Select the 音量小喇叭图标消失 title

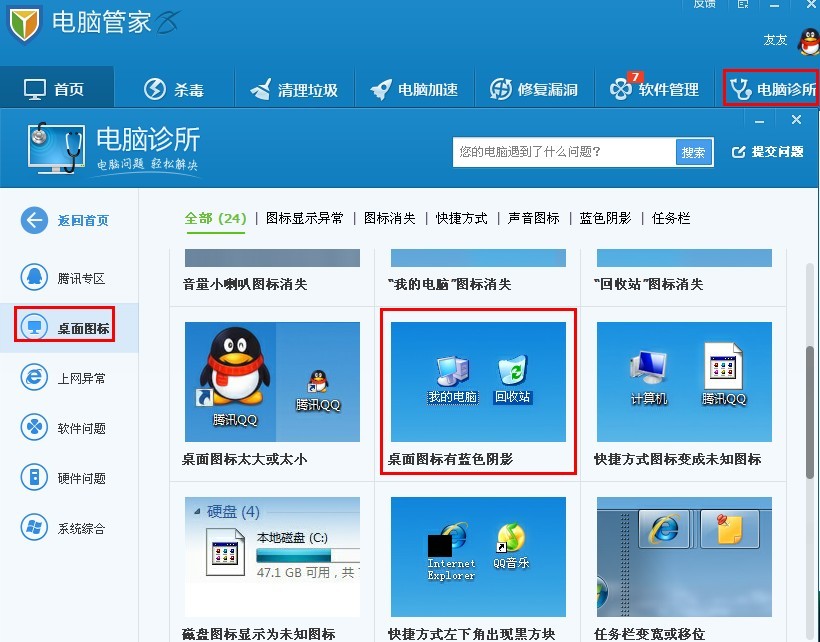coord(245,284)
